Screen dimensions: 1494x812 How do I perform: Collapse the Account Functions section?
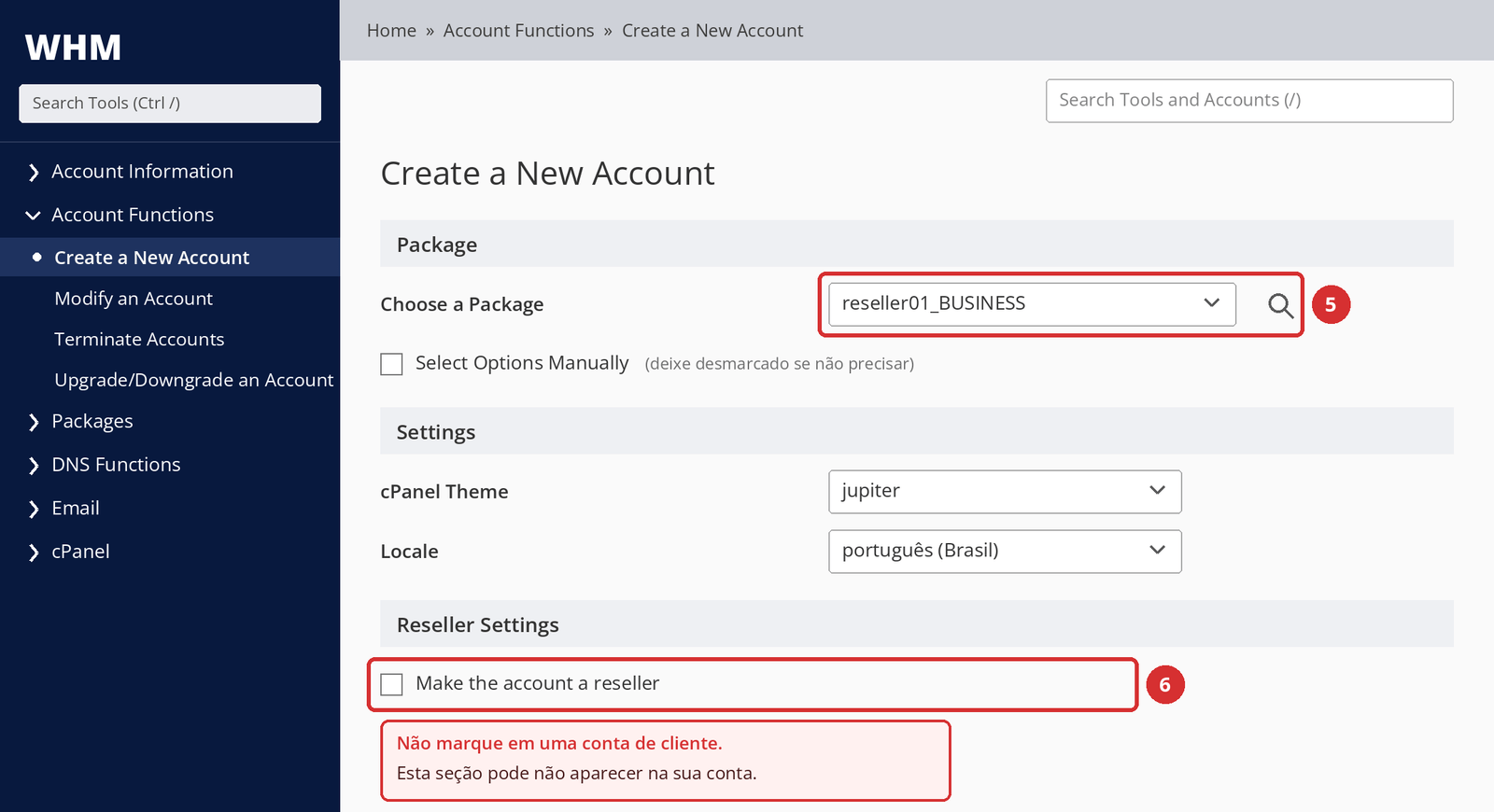tap(34, 216)
